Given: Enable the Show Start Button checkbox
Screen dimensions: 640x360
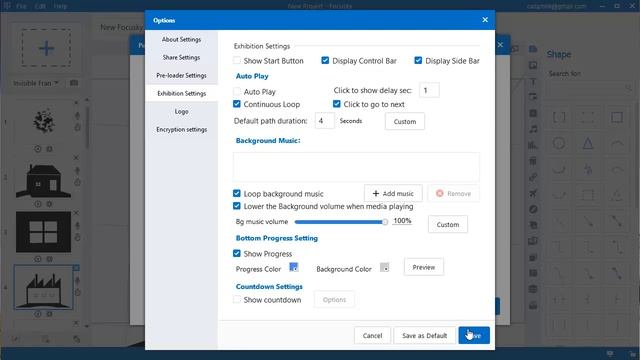Looking at the screenshot, I should point(237,60).
